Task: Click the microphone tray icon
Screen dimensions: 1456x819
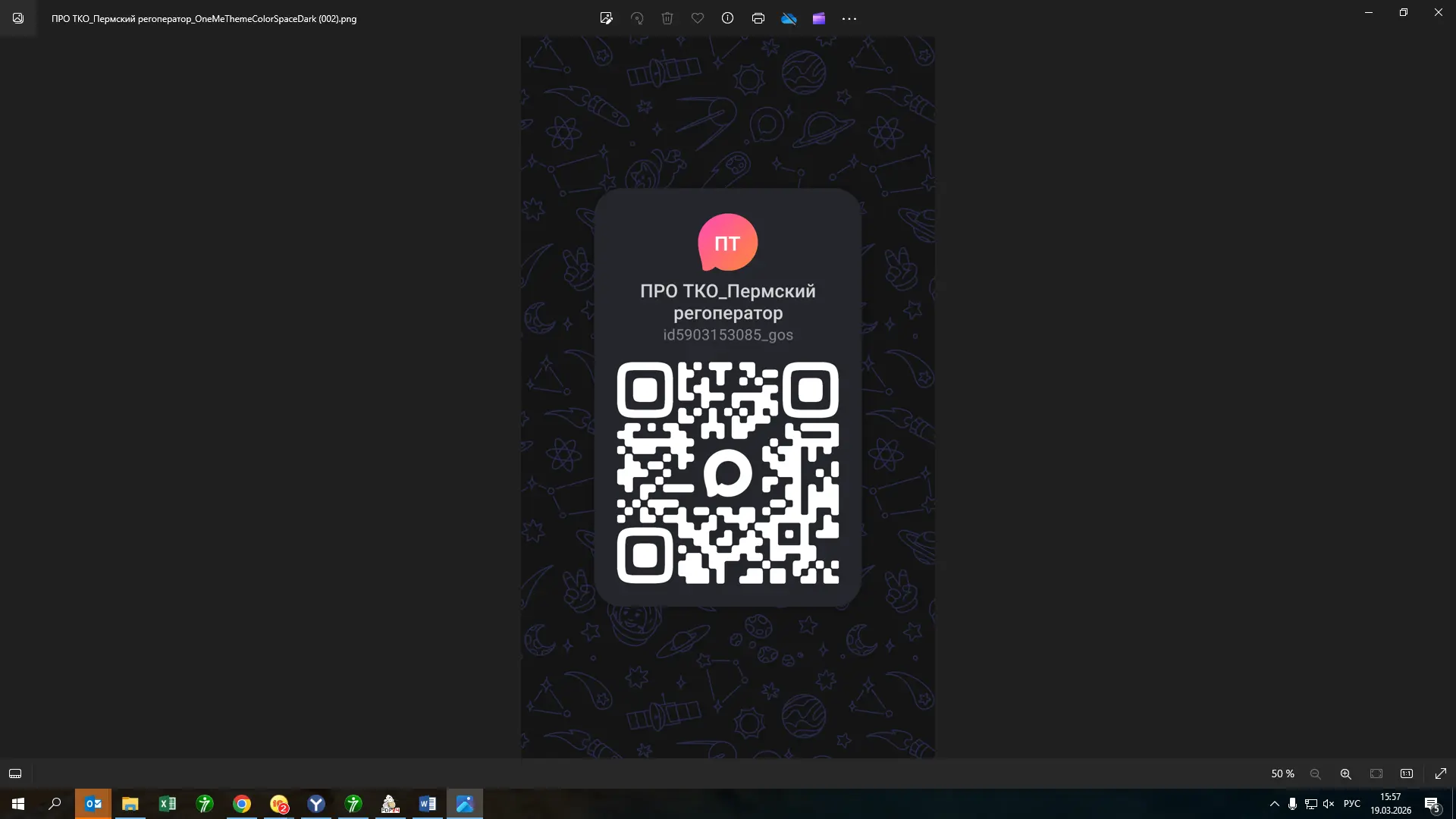Action: [1292, 804]
